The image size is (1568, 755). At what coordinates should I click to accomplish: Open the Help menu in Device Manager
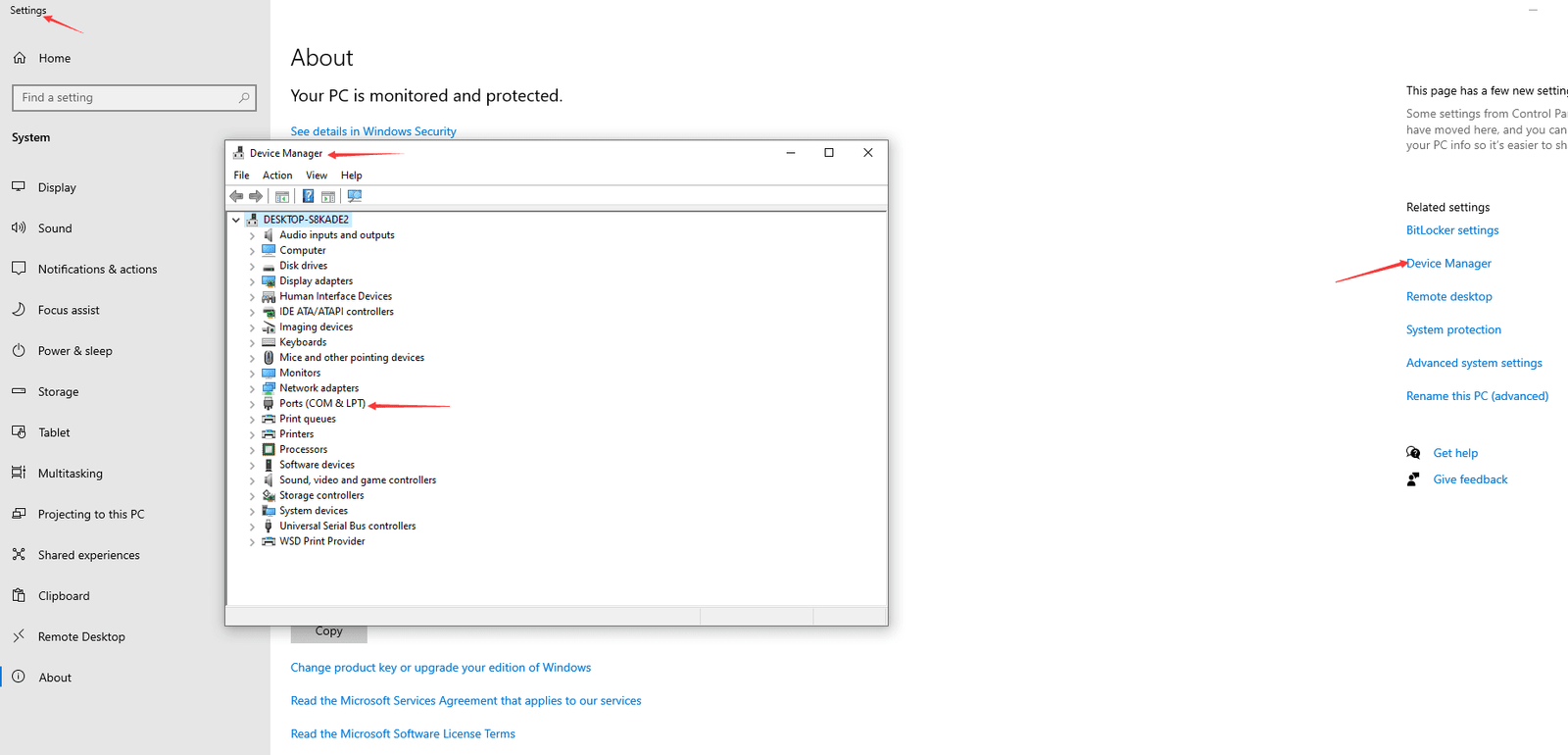tap(352, 176)
